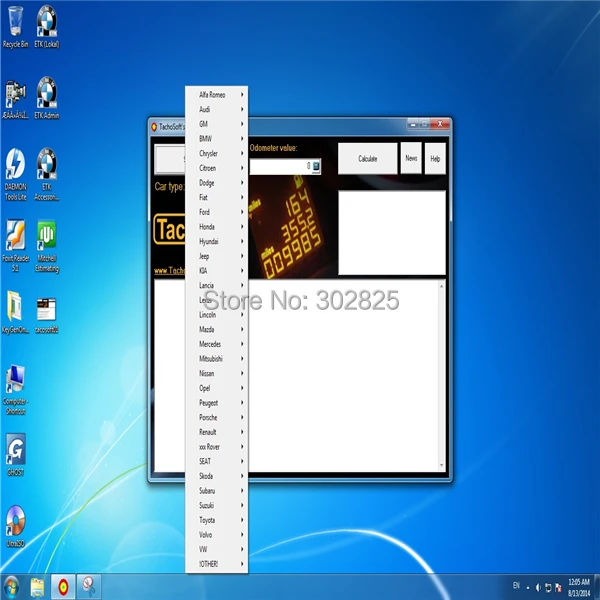Select SEAT in the car menu
The height and width of the screenshot is (600, 600).
pyautogui.click(x=217, y=461)
